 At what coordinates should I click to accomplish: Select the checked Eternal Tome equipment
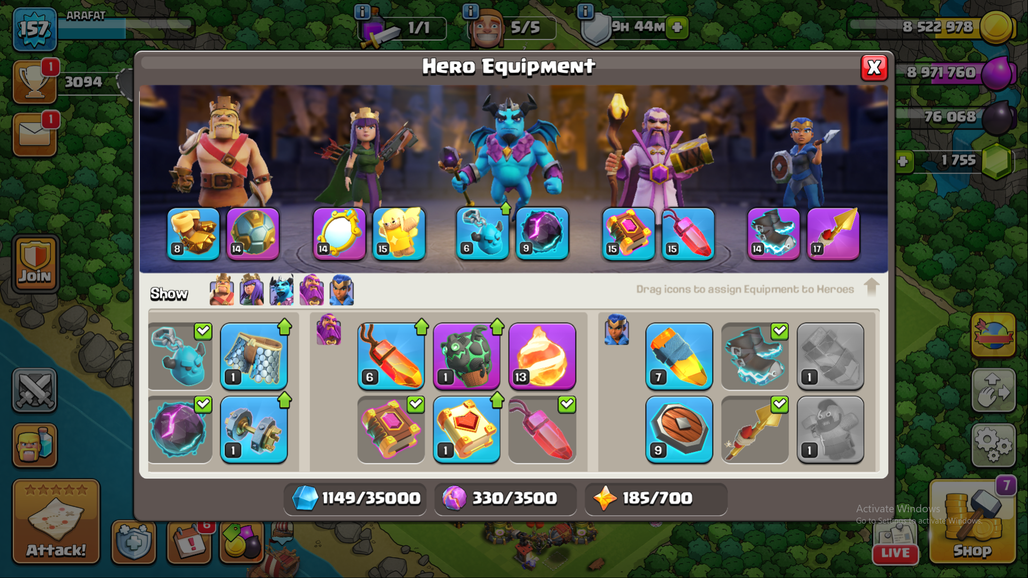(x=391, y=429)
